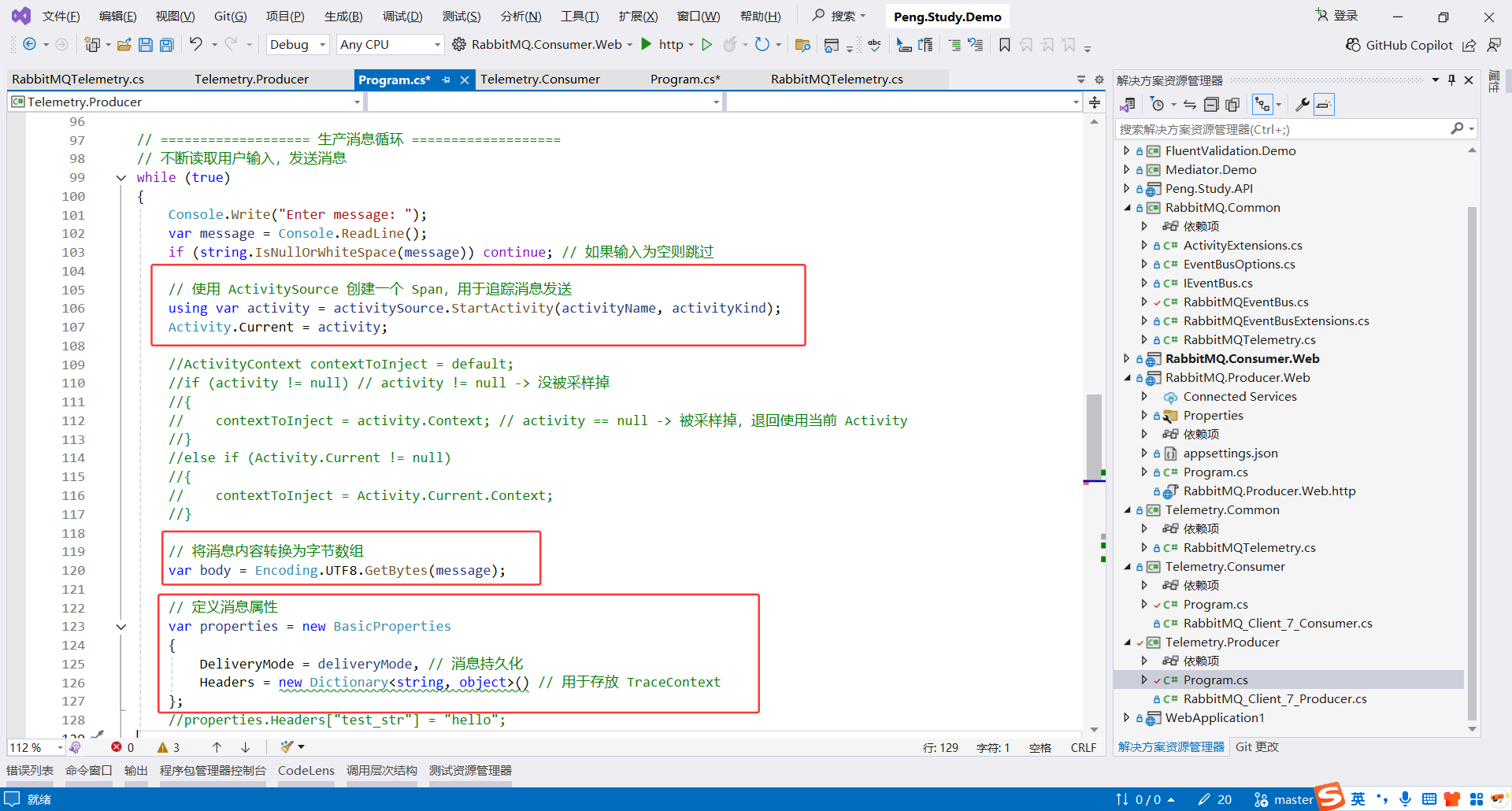
Task: Collapse the Telemetry.Consumer project node
Action: (x=1126, y=567)
